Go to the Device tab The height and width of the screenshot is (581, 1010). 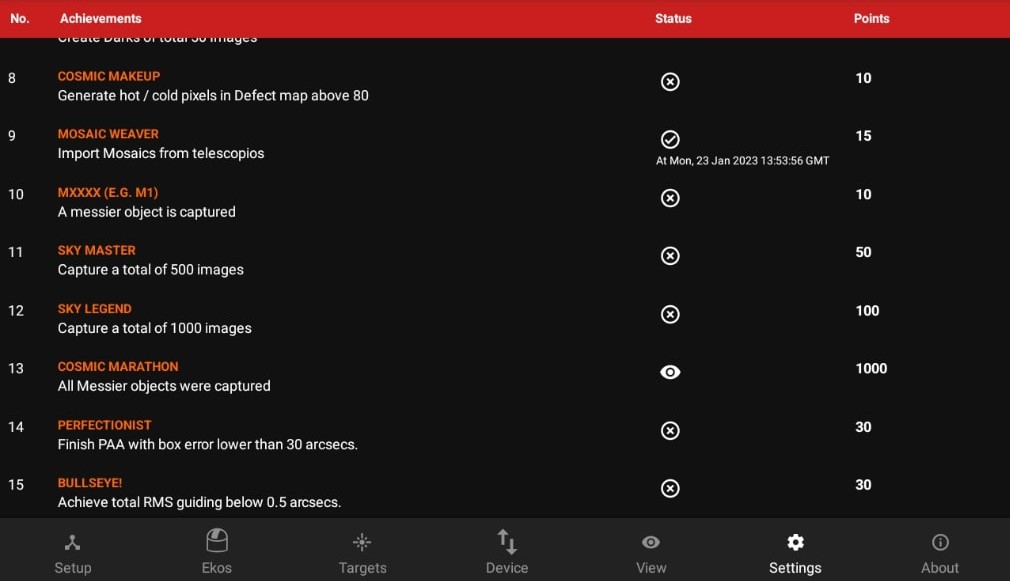506,551
